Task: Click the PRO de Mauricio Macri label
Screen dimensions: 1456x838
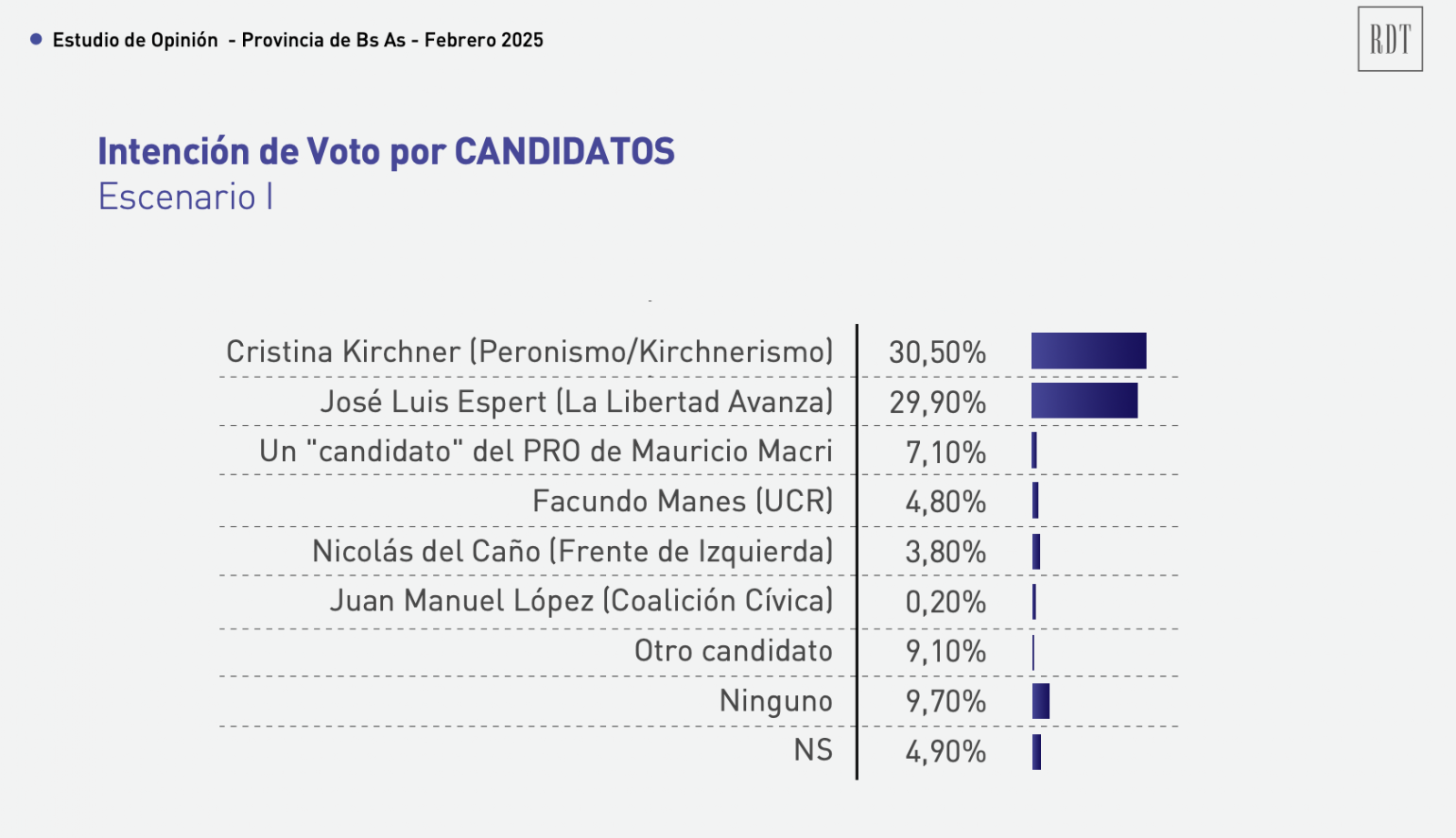Action: (545, 451)
